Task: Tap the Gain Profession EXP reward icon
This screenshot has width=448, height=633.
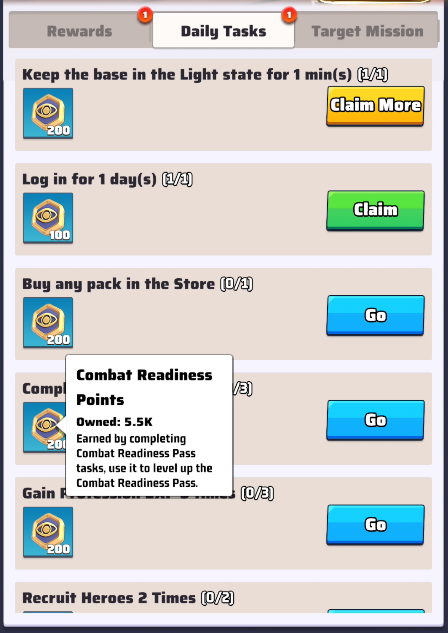Action: [x=48, y=532]
